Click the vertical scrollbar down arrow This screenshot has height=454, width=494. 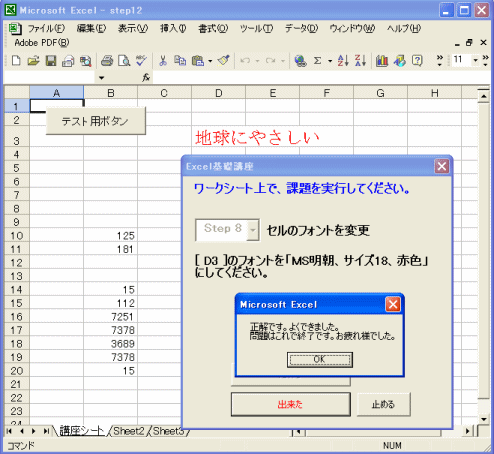tap(483, 419)
